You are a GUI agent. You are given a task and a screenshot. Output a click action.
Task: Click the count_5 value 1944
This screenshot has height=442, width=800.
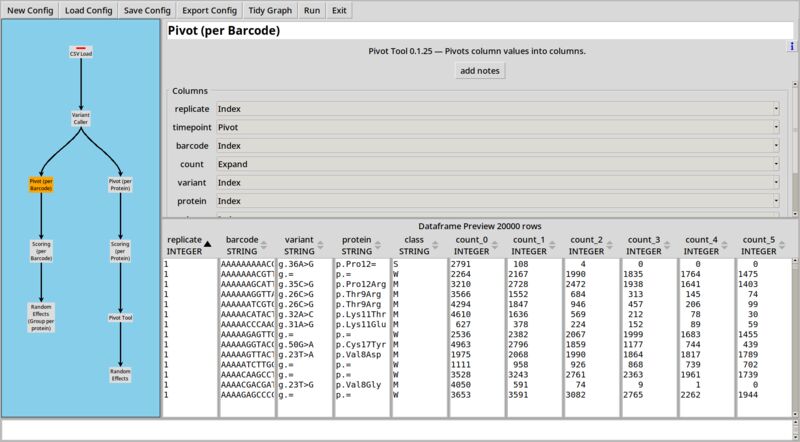tap(748, 395)
